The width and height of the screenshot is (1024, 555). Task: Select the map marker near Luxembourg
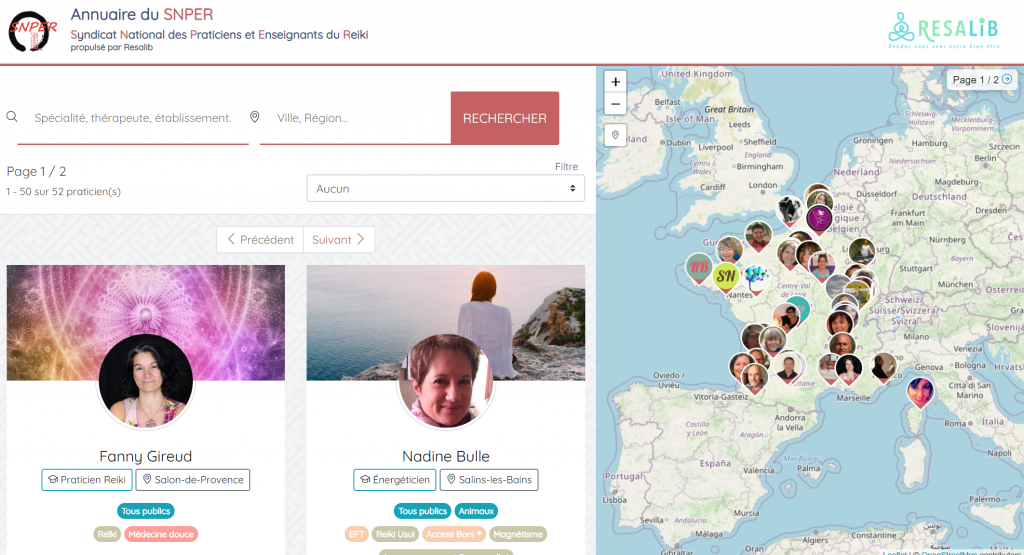862,251
